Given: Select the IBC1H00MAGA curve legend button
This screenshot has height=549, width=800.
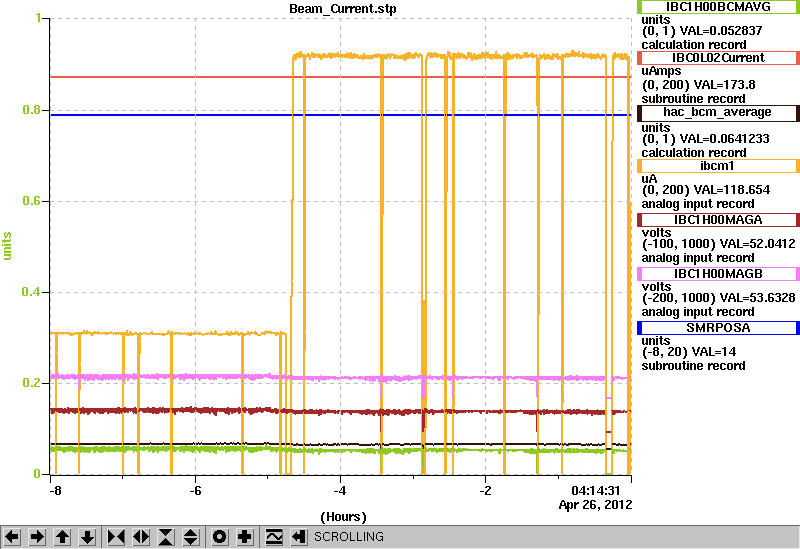Looking at the screenshot, I should click(x=718, y=220).
